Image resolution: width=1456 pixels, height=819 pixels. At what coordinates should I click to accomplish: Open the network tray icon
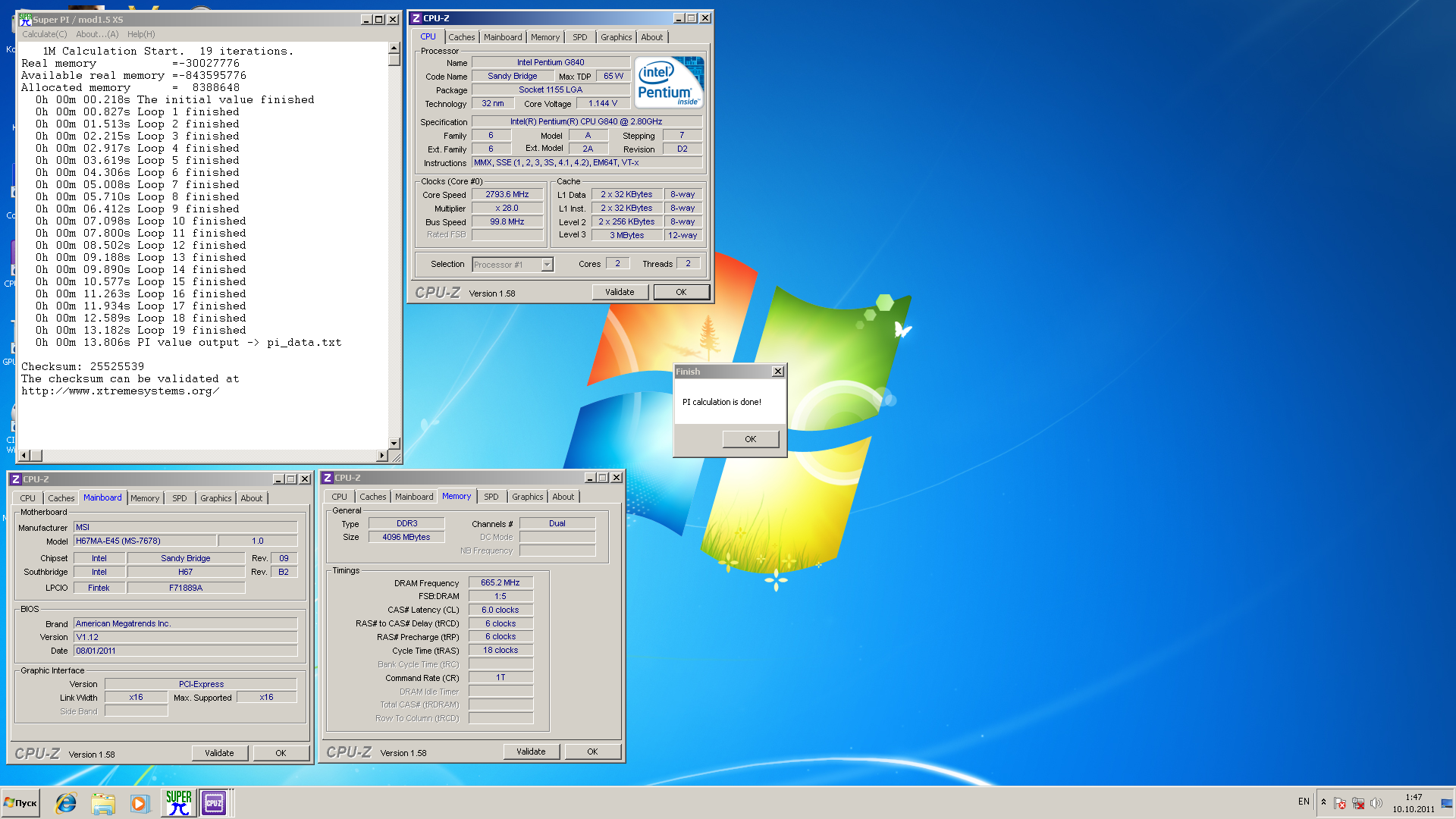click(1358, 803)
